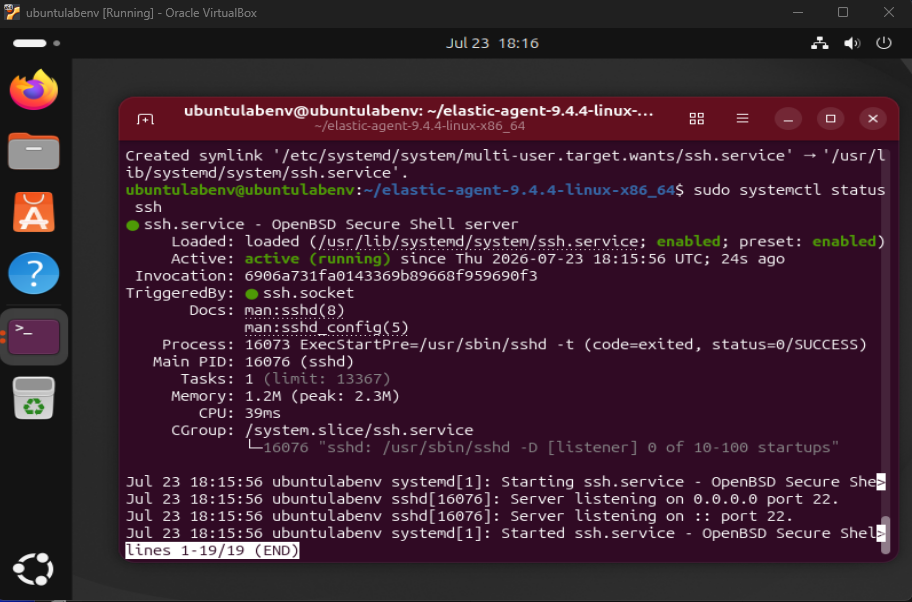
Task: Maximize the terminal window
Action: click(x=831, y=119)
